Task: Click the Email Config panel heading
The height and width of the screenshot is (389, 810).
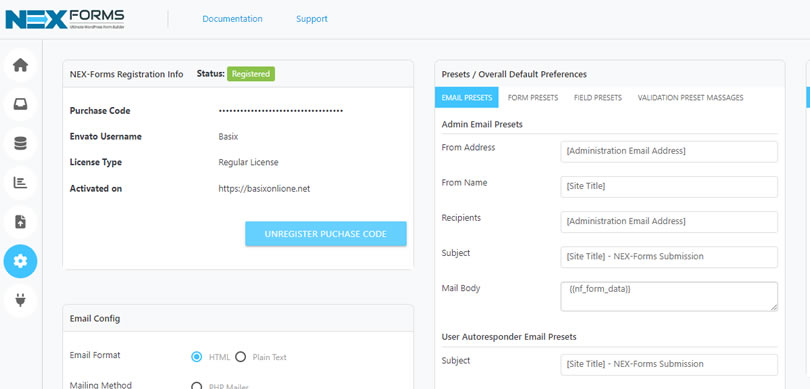Action: [x=95, y=319]
